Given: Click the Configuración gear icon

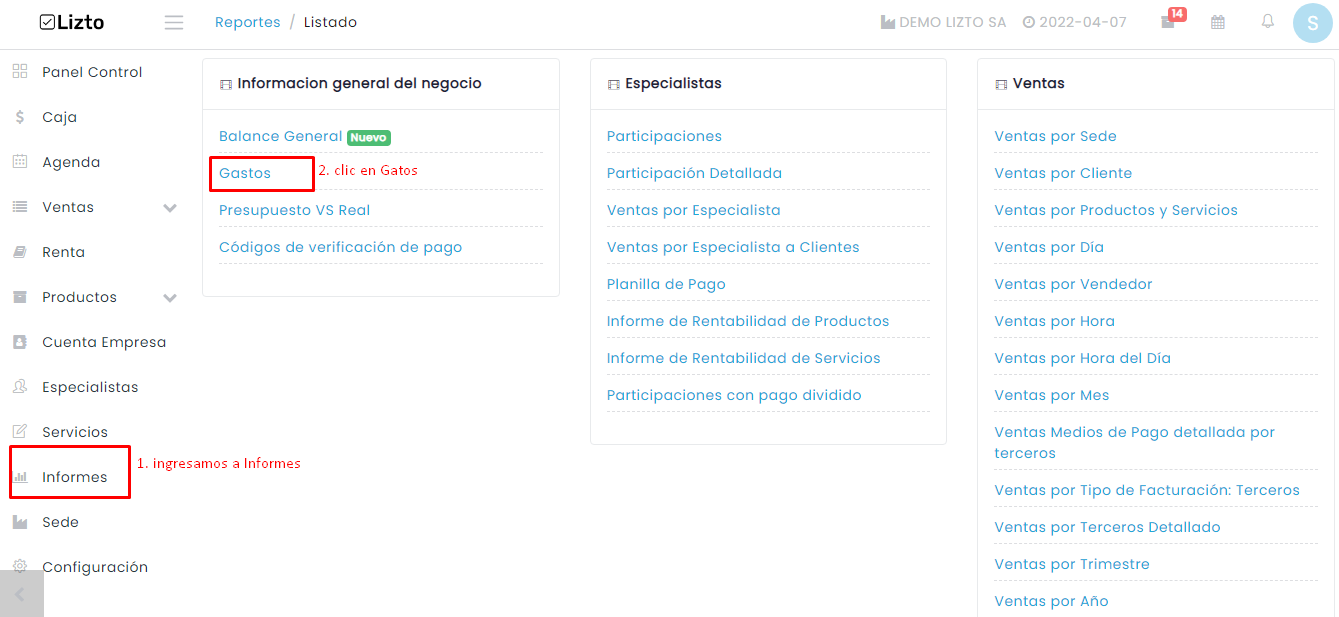Looking at the screenshot, I should [x=20, y=566].
